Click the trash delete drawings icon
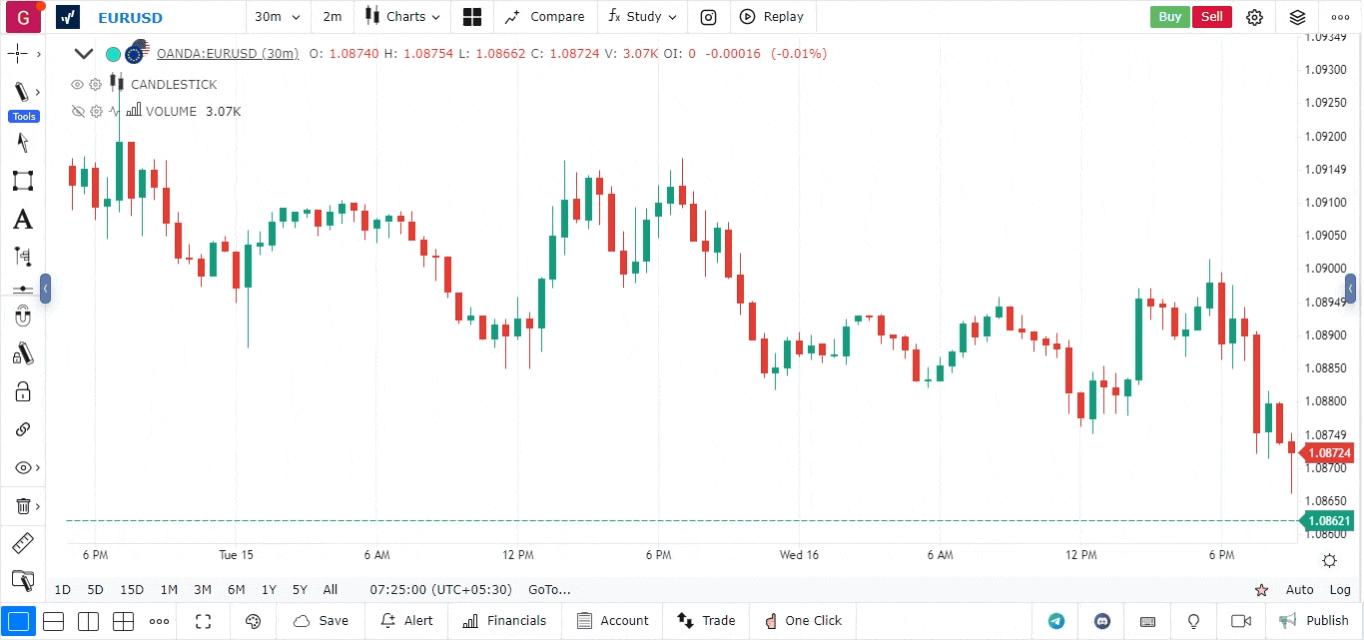 [22, 506]
